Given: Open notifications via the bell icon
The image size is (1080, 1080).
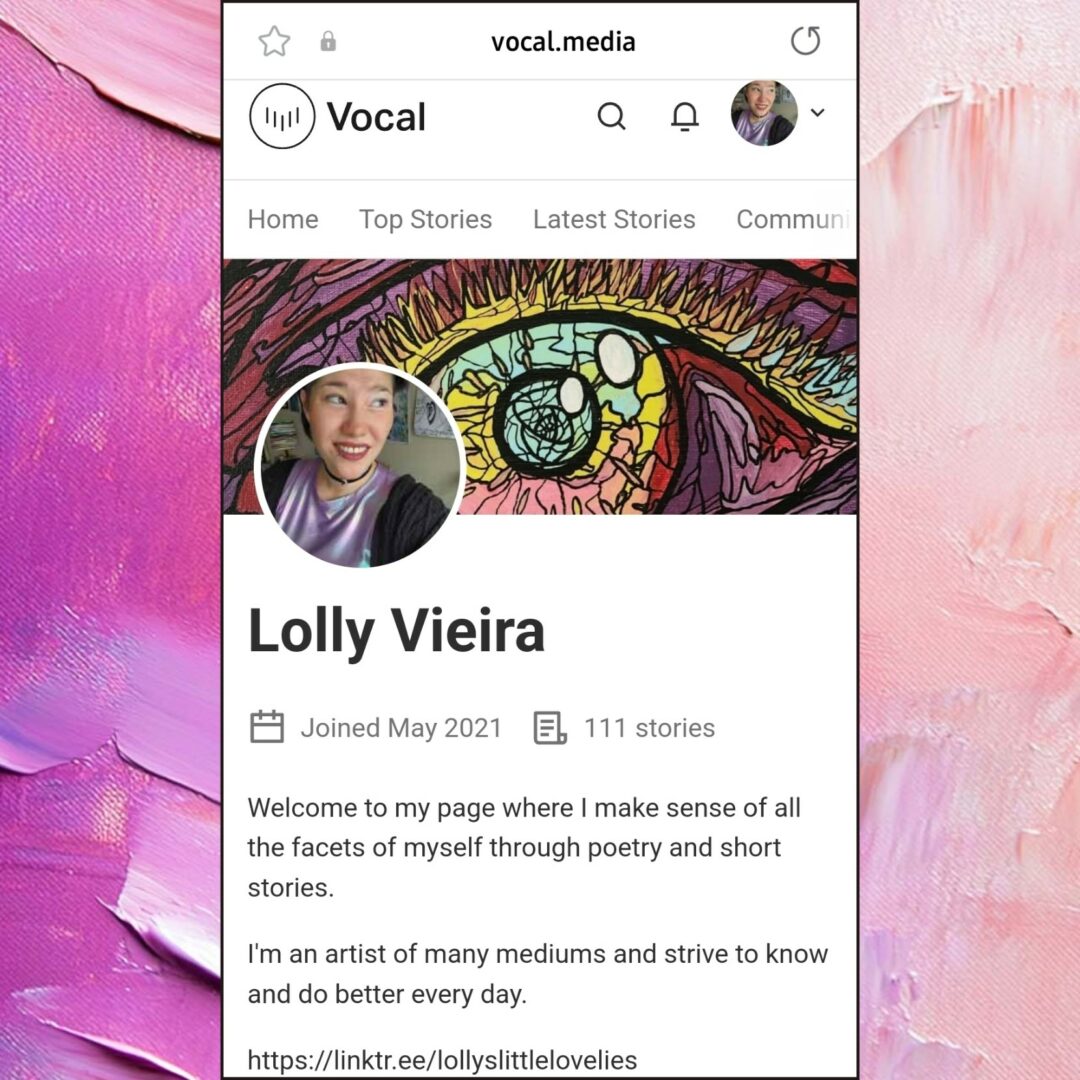Looking at the screenshot, I should [x=685, y=116].
